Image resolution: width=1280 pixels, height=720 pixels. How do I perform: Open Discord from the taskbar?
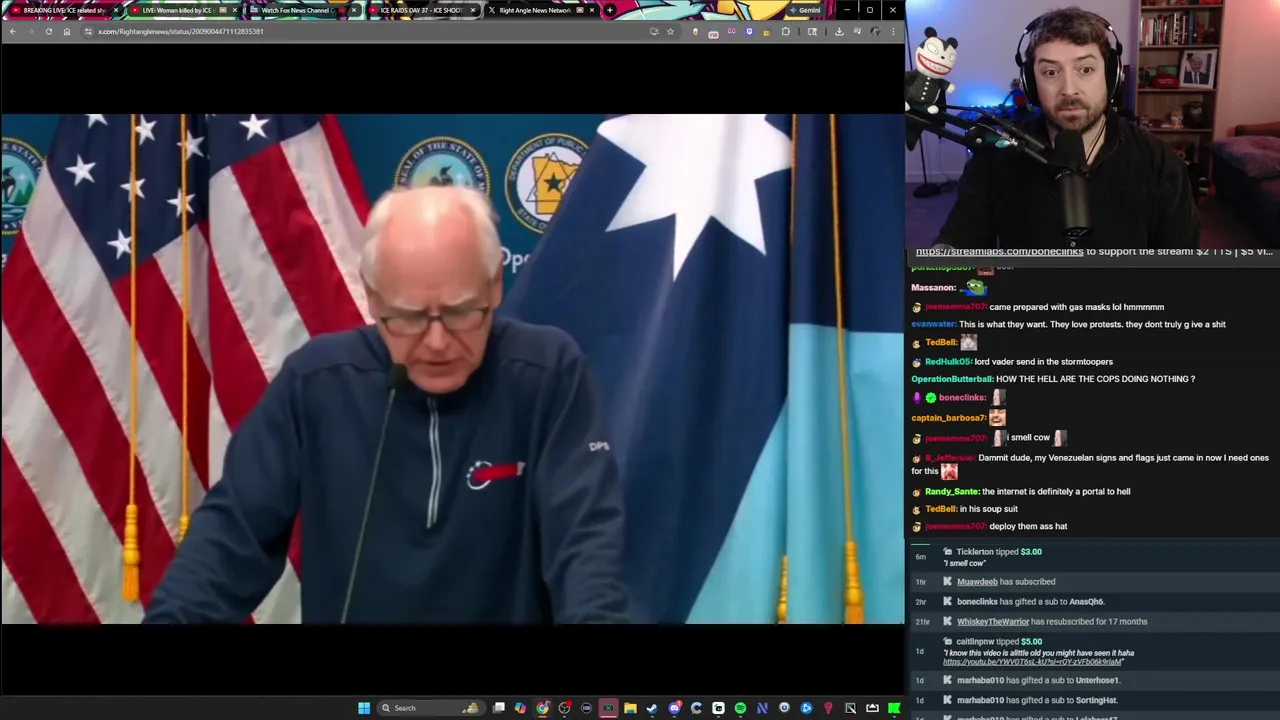[x=674, y=708]
